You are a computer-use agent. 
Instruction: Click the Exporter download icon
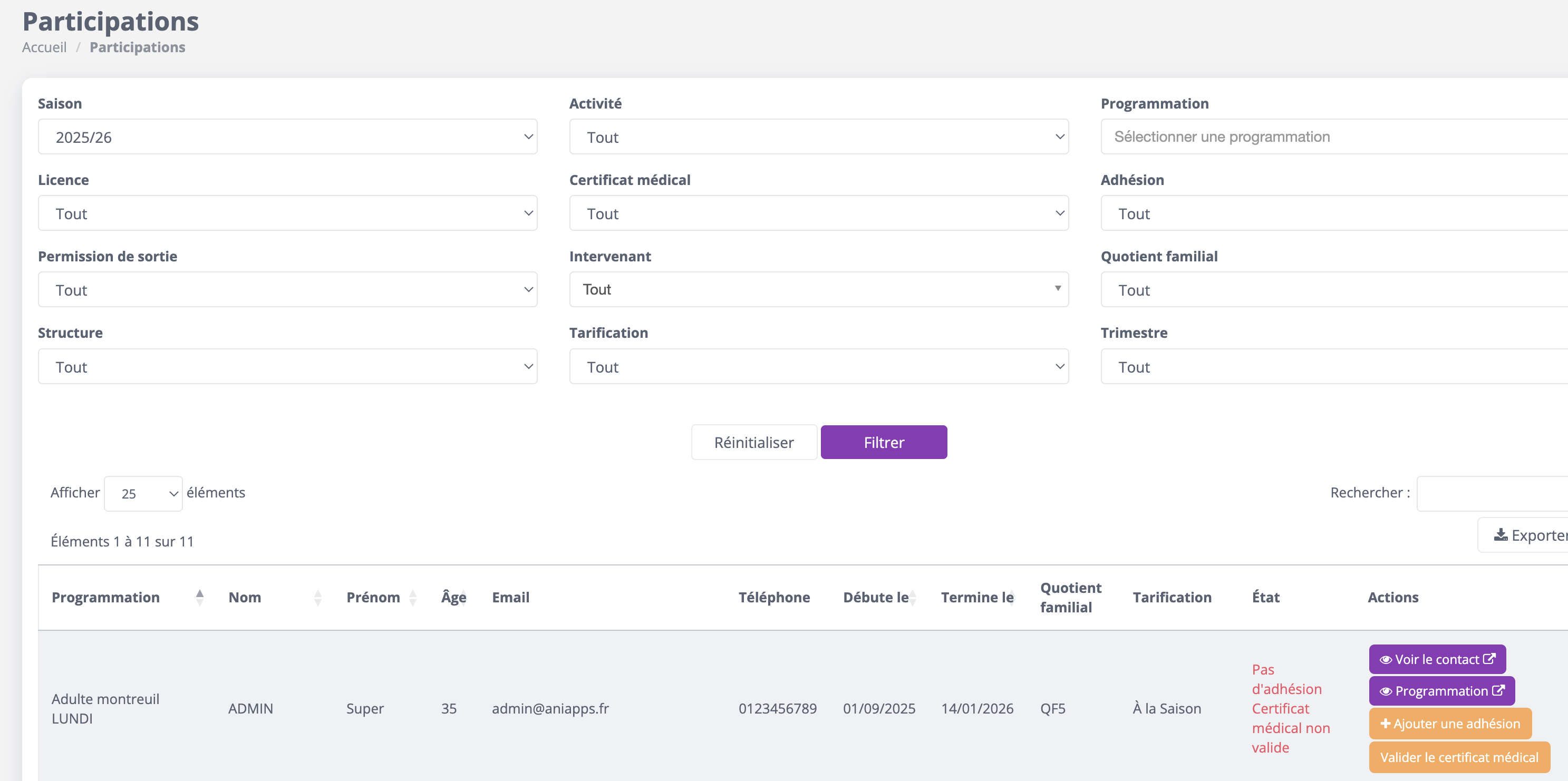click(x=1501, y=535)
